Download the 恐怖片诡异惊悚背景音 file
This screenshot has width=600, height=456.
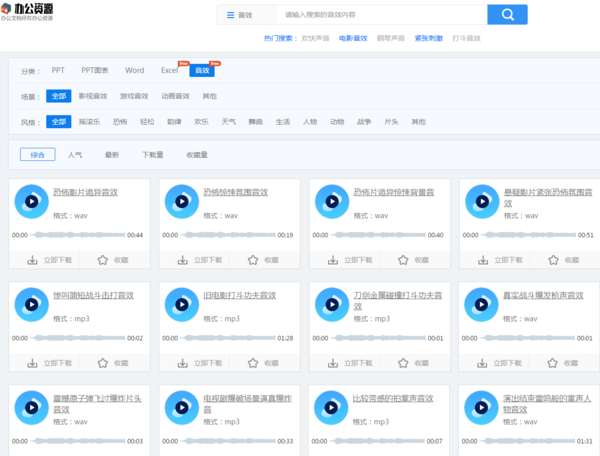point(350,260)
